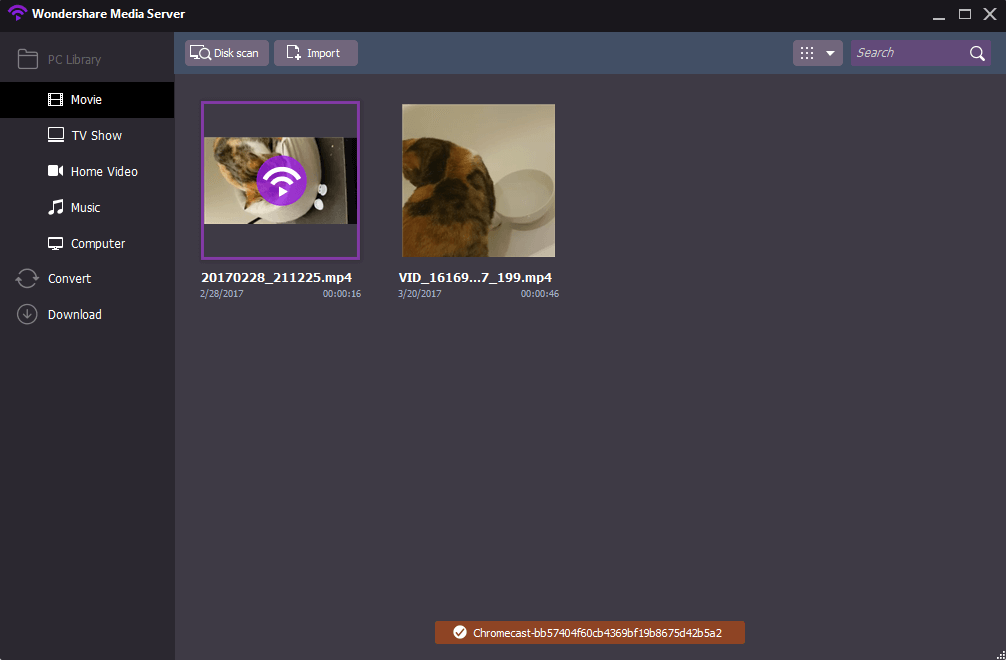
Task: Click the Disk scan magnifier icon
Action: click(201, 53)
